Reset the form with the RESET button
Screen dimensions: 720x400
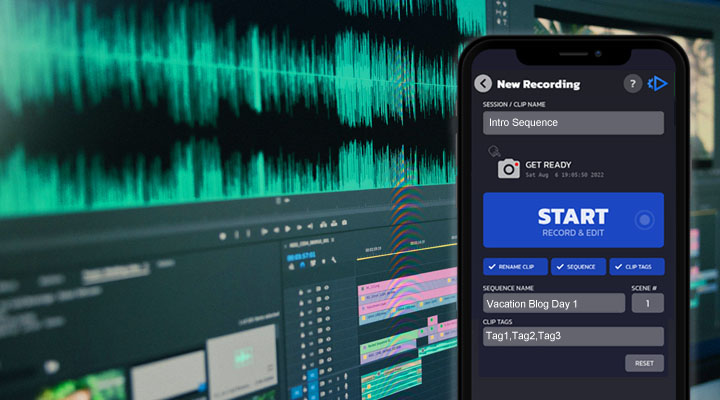coord(644,363)
